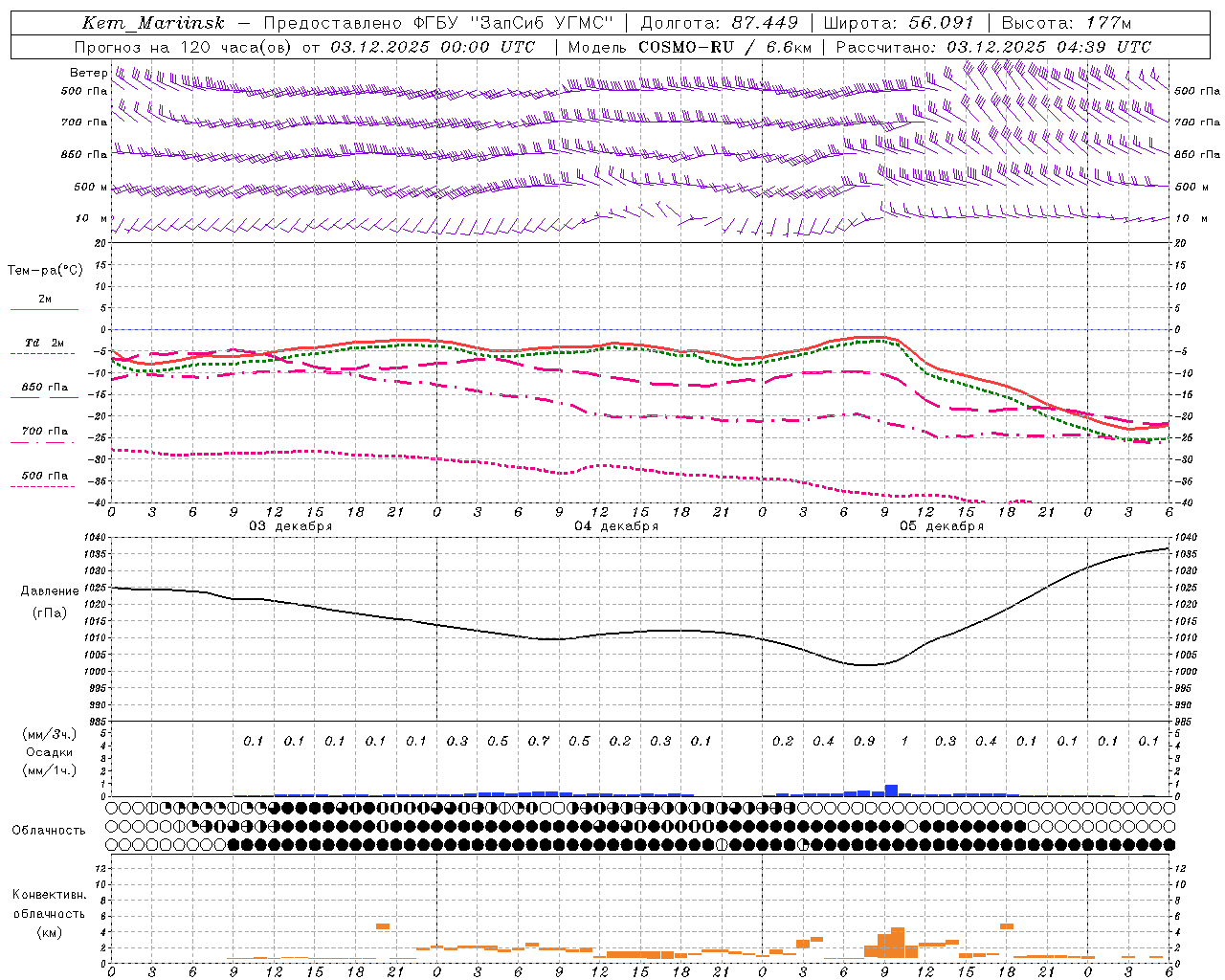The image size is (1225, 980).
Task: Click the 'Давление' pressure panel label
Action: coord(50,591)
